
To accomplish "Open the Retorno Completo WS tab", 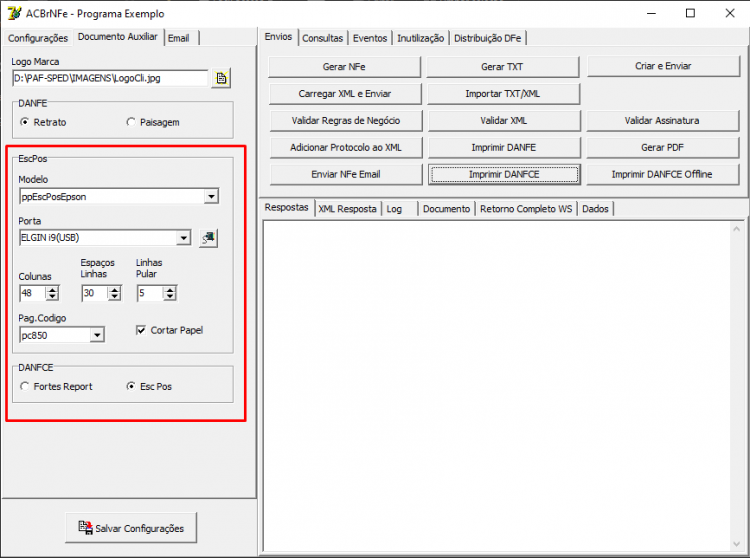I will (x=526, y=209).
